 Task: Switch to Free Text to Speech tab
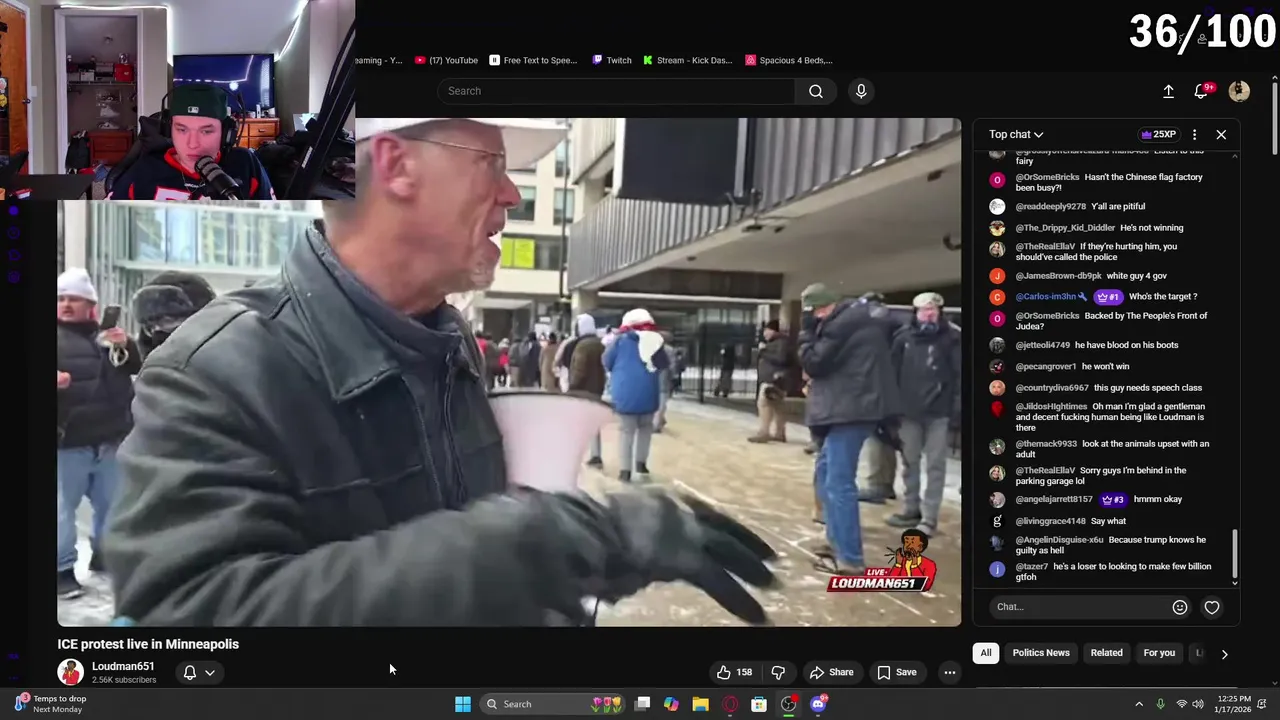tap(533, 60)
